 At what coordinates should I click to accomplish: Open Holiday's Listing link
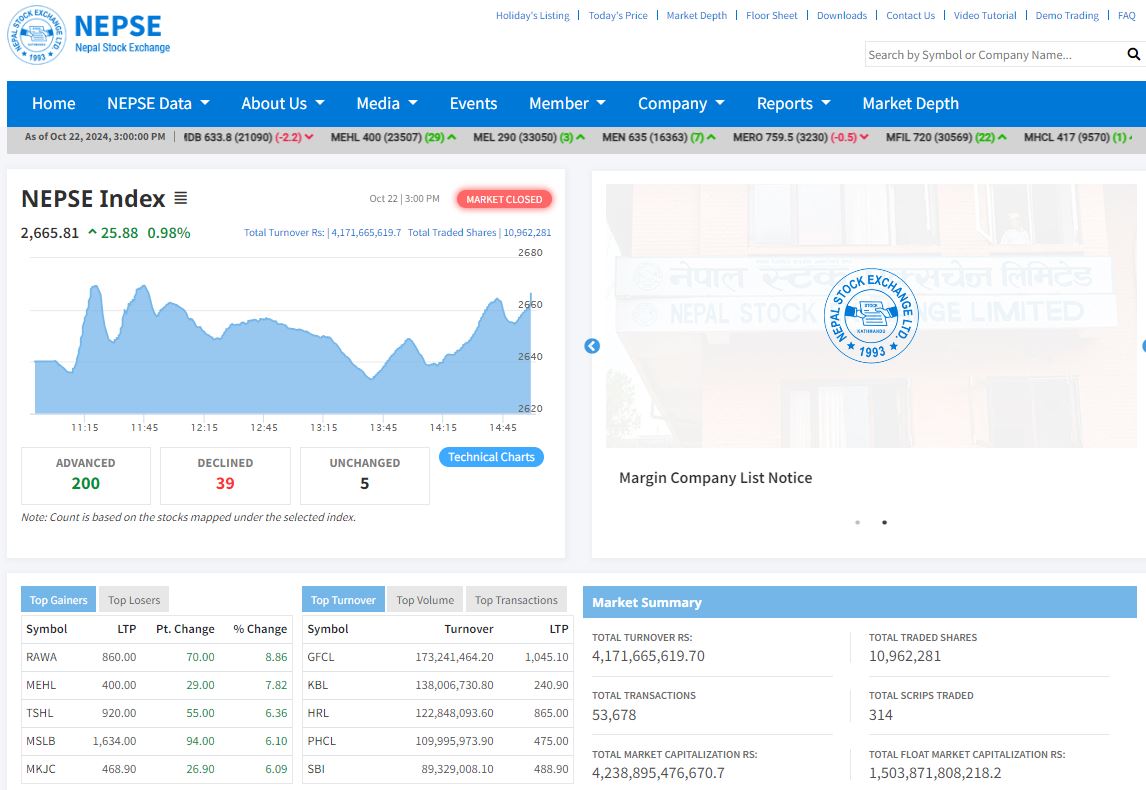point(532,15)
